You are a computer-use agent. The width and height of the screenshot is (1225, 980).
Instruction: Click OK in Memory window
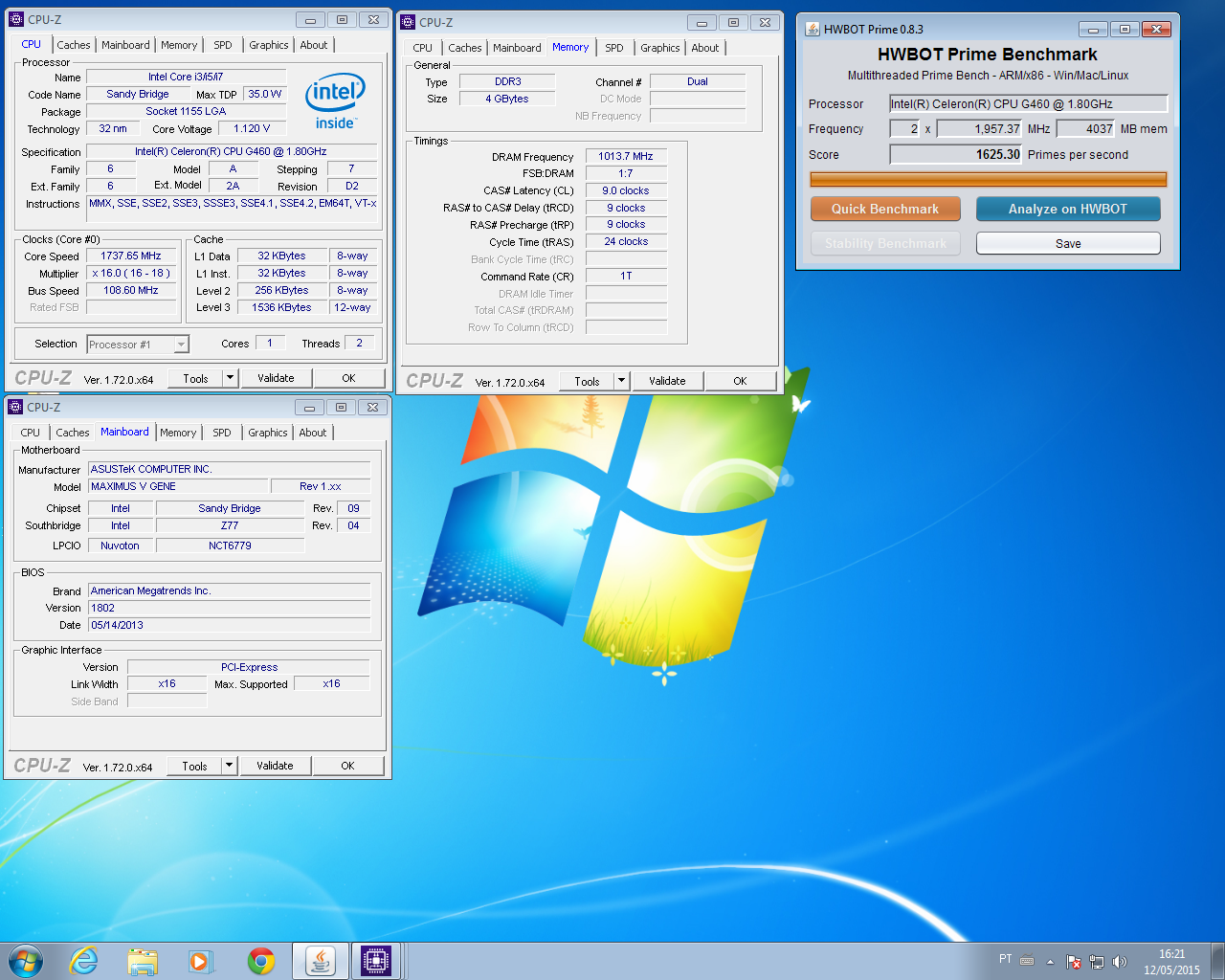tap(740, 381)
